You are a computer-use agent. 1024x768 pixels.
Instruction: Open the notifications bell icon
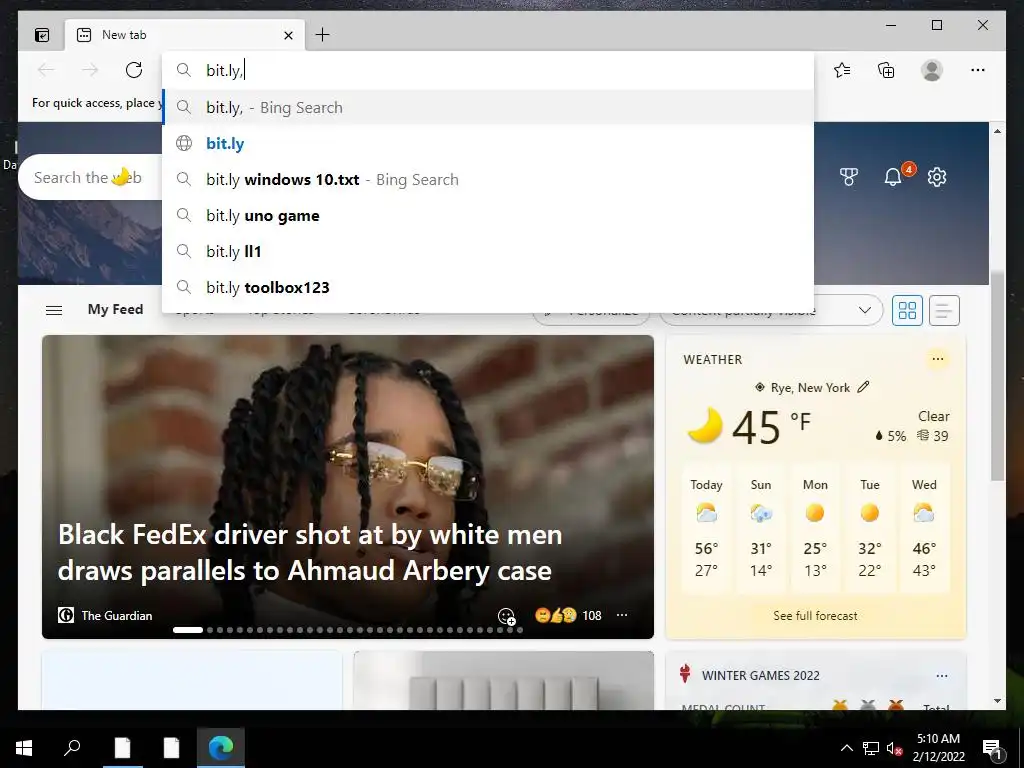pos(893,177)
